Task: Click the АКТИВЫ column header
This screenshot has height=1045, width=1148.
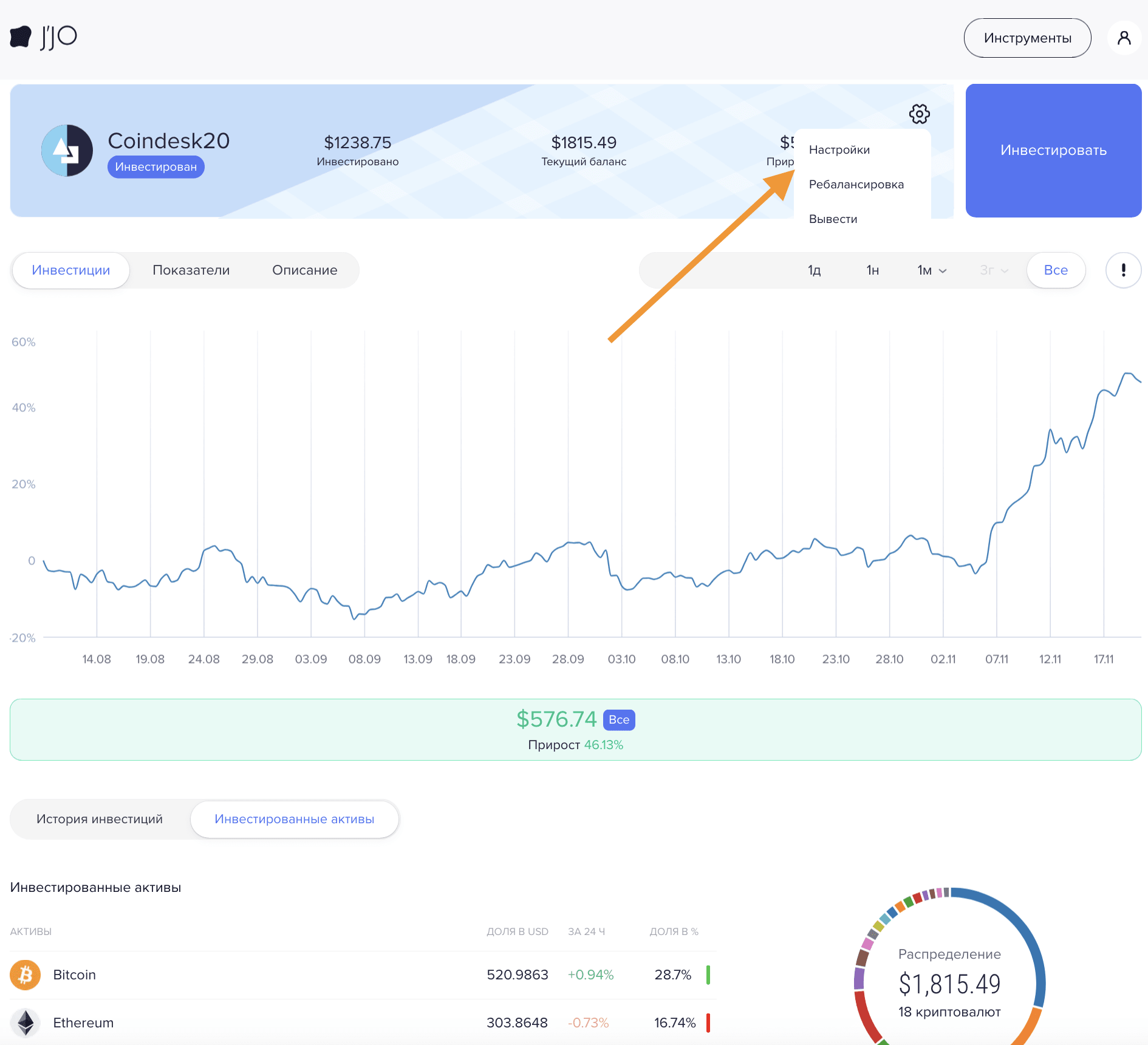Action: point(30,931)
